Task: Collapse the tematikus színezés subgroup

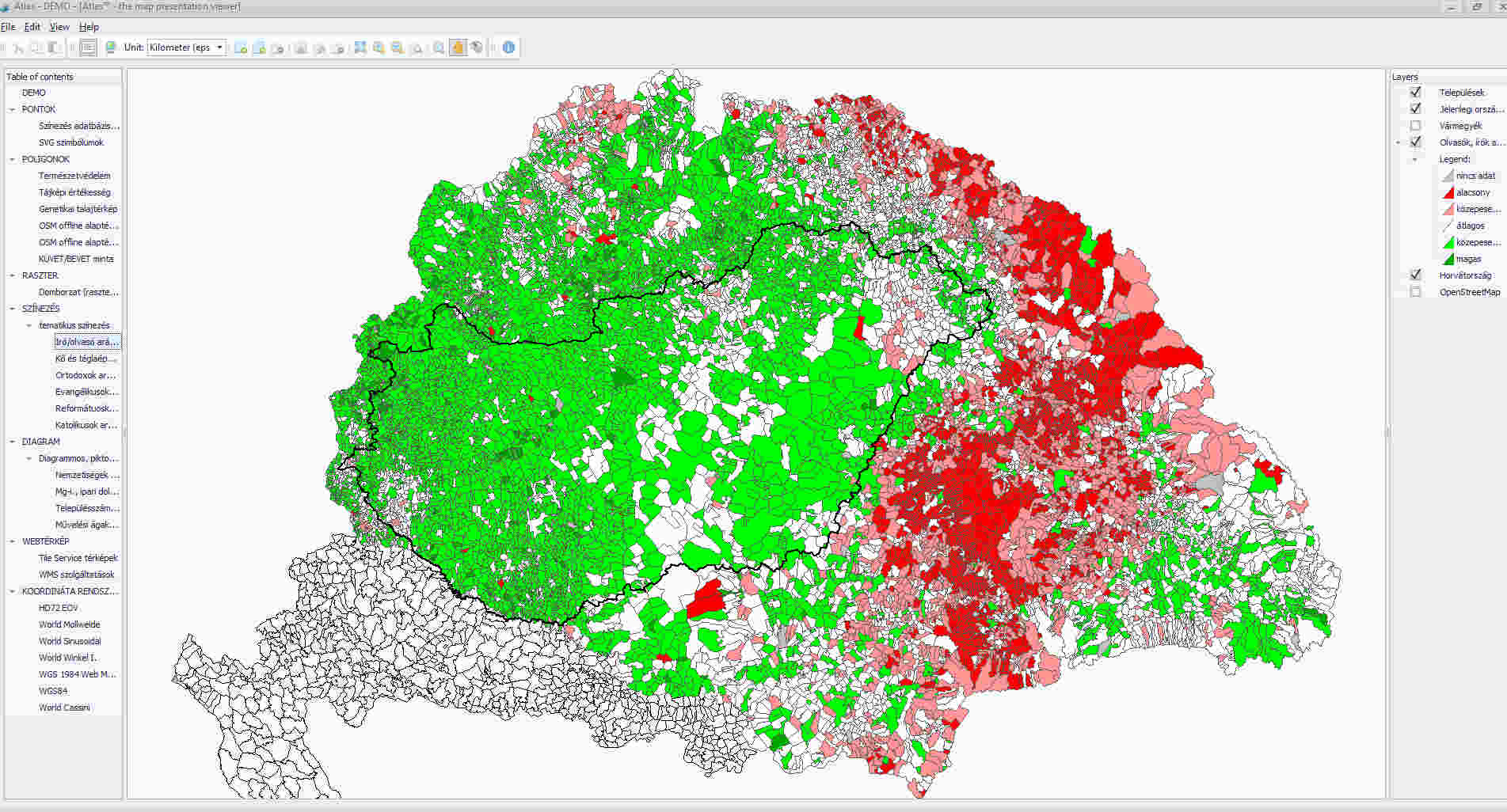Action: pyautogui.click(x=29, y=325)
